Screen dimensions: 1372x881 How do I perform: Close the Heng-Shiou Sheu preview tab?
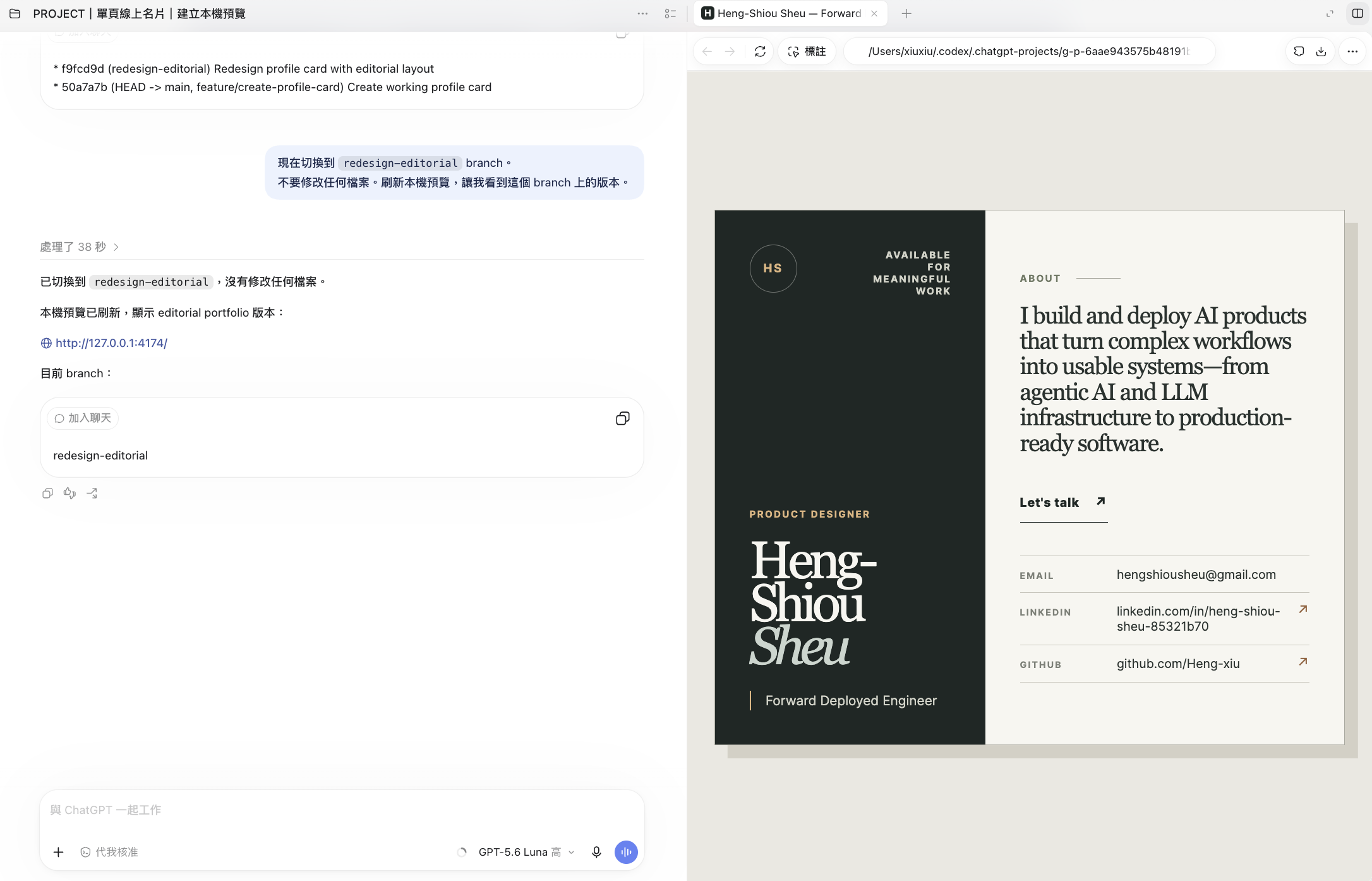[x=874, y=13]
